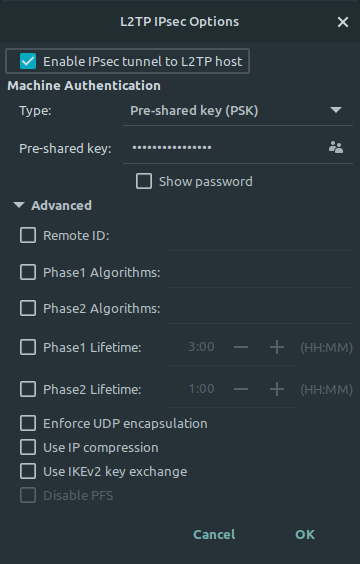Decrease Phase1 Lifetime with minus button

[x=241, y=347]
